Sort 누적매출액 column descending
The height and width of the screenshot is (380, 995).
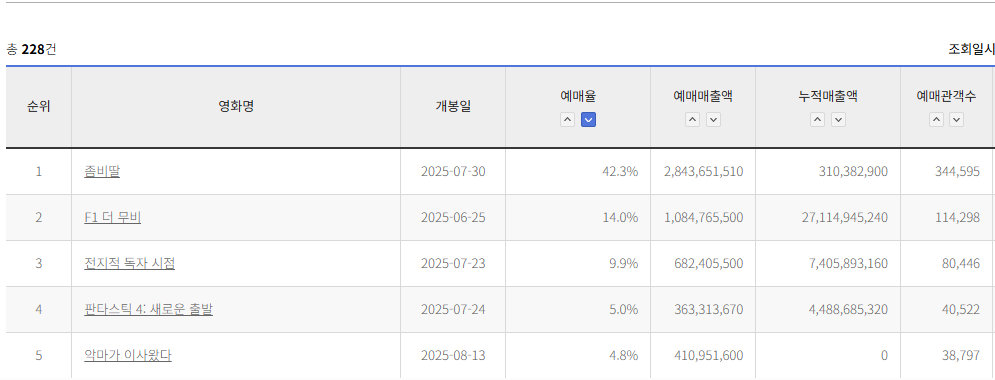pos(838,119)
